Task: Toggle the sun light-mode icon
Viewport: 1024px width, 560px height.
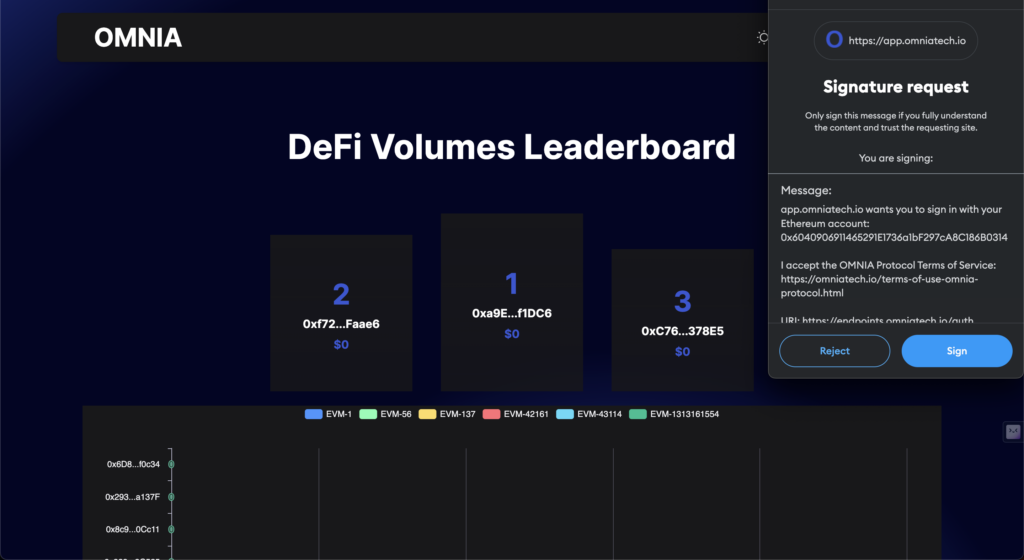Action: pyautogui.click(x=762, y=38)
